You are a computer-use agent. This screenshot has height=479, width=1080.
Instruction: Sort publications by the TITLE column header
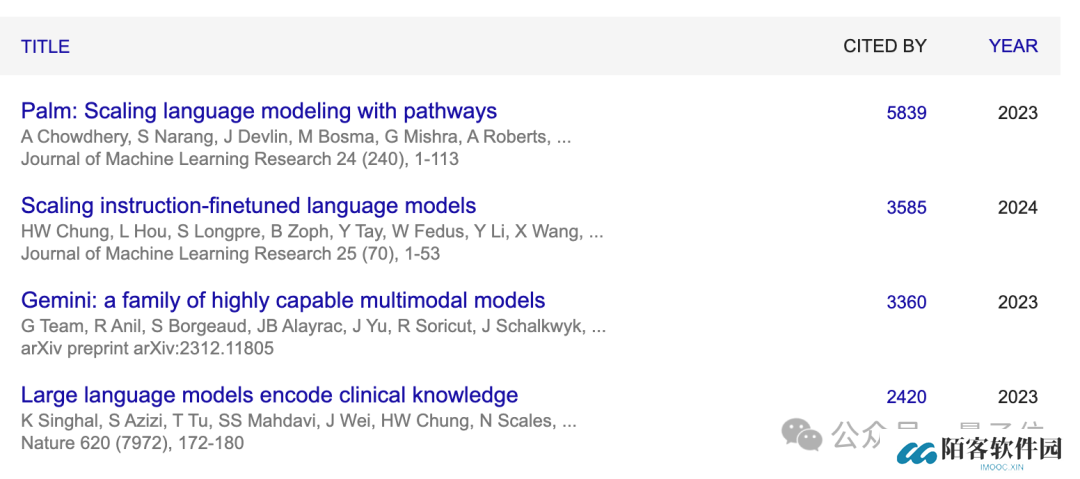[45, 46]
